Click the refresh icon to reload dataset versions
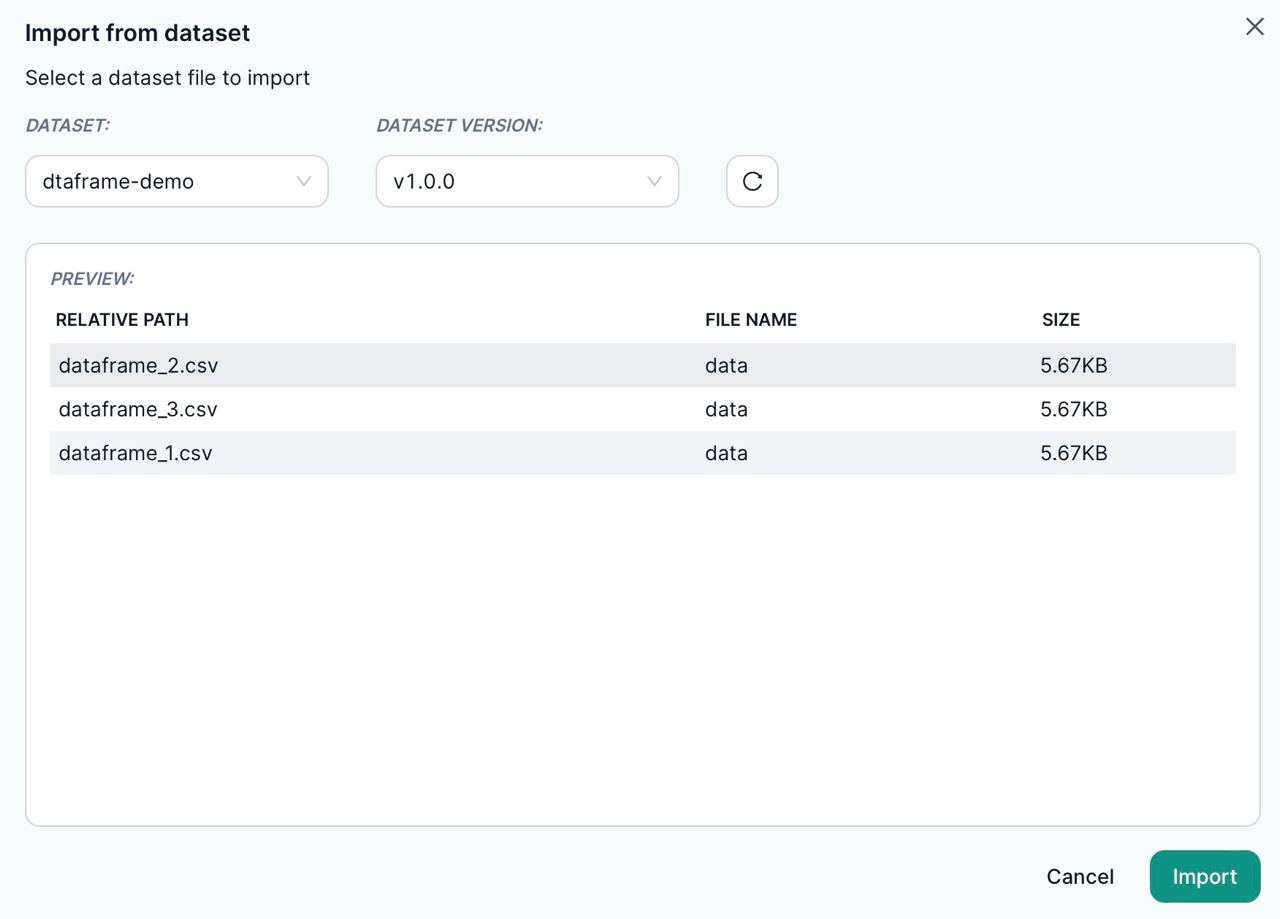Viewport: 1280px width, 919px height. [x=751, y=181]
